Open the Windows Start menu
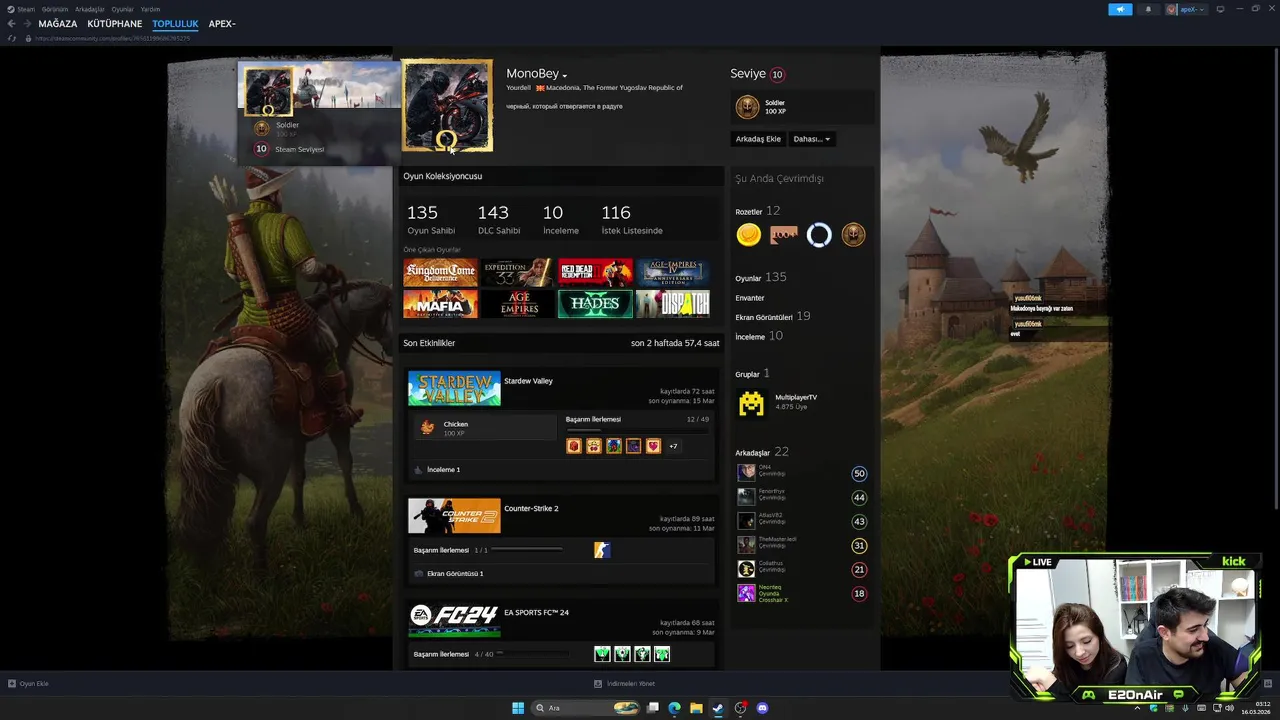The height and width of the screenshot is (720, 1280). [518, 708]
